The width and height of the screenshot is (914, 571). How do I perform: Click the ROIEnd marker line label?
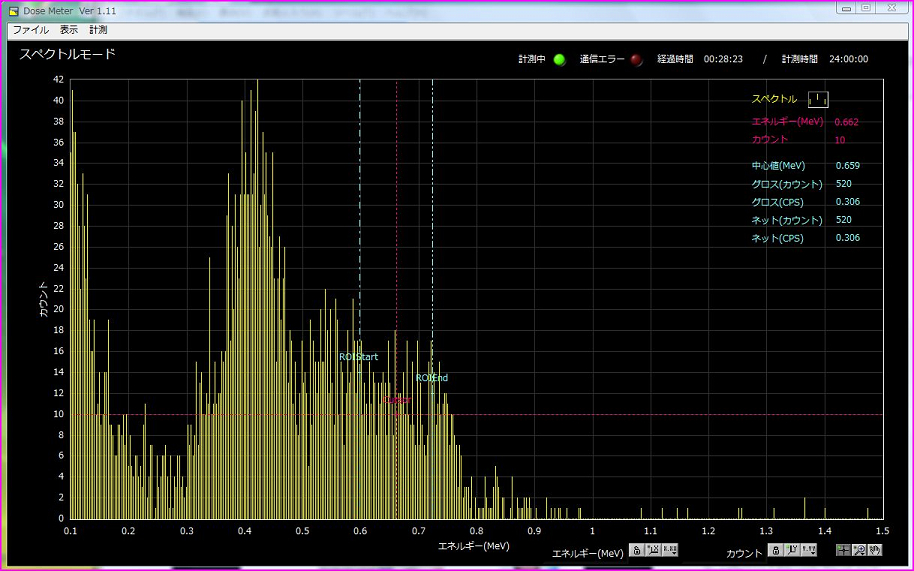pos(432,378)
